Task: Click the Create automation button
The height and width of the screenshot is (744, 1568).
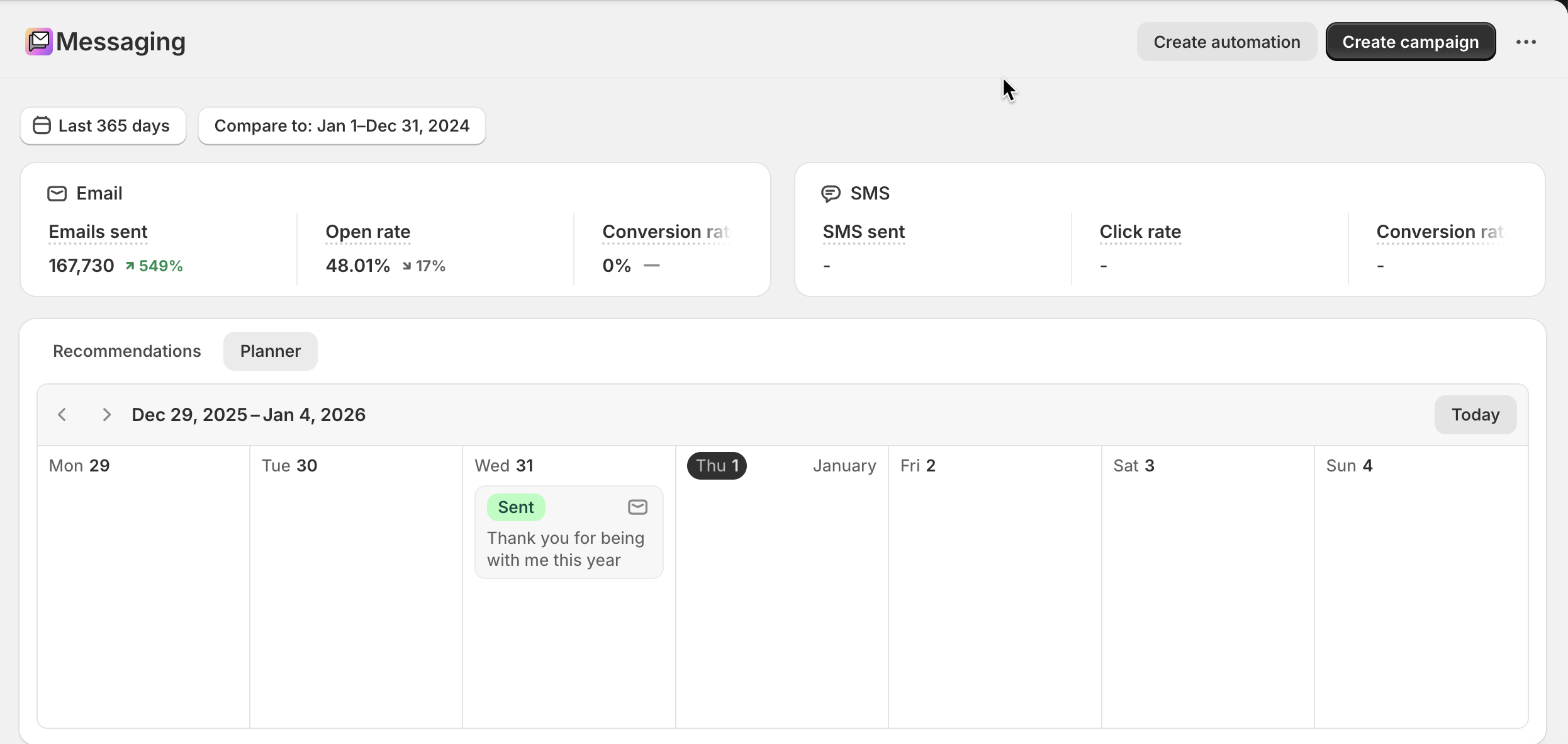Action: pyautogui.click(x=1226, y=42)
